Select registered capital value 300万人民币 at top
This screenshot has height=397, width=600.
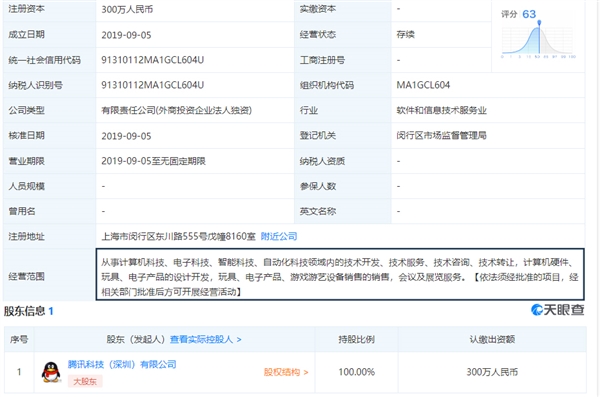(127, 9)
